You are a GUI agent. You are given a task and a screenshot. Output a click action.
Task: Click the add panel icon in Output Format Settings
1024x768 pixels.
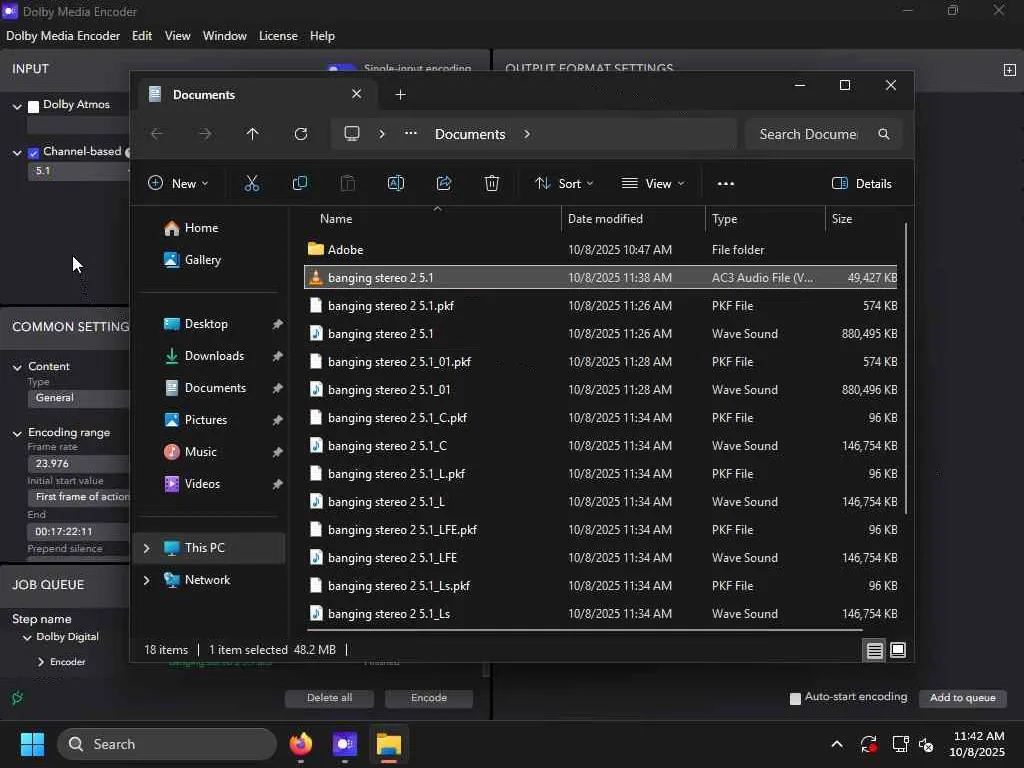pyautogui.click(x=1010, y=69)
